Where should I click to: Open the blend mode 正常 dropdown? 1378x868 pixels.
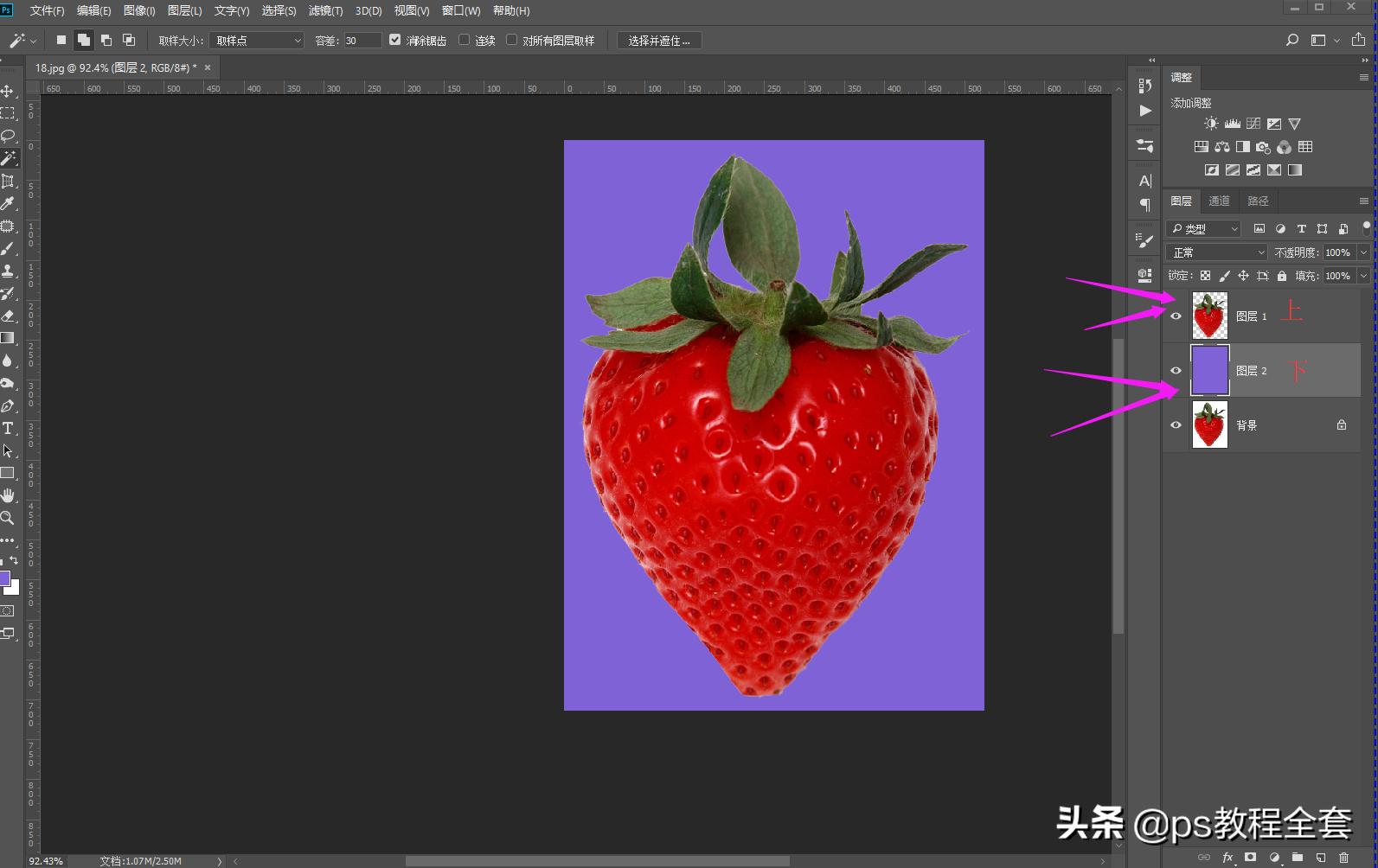pos(1216,252)
